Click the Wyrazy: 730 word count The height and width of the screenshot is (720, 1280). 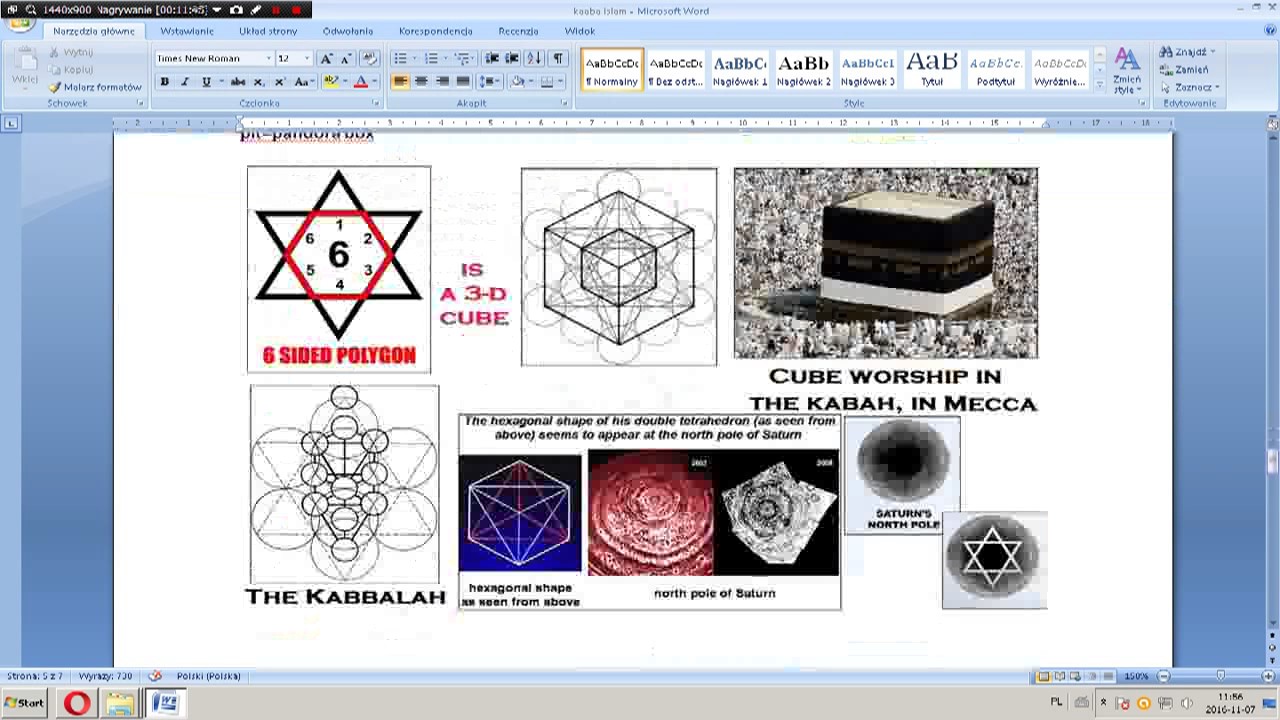pos(105,676)
